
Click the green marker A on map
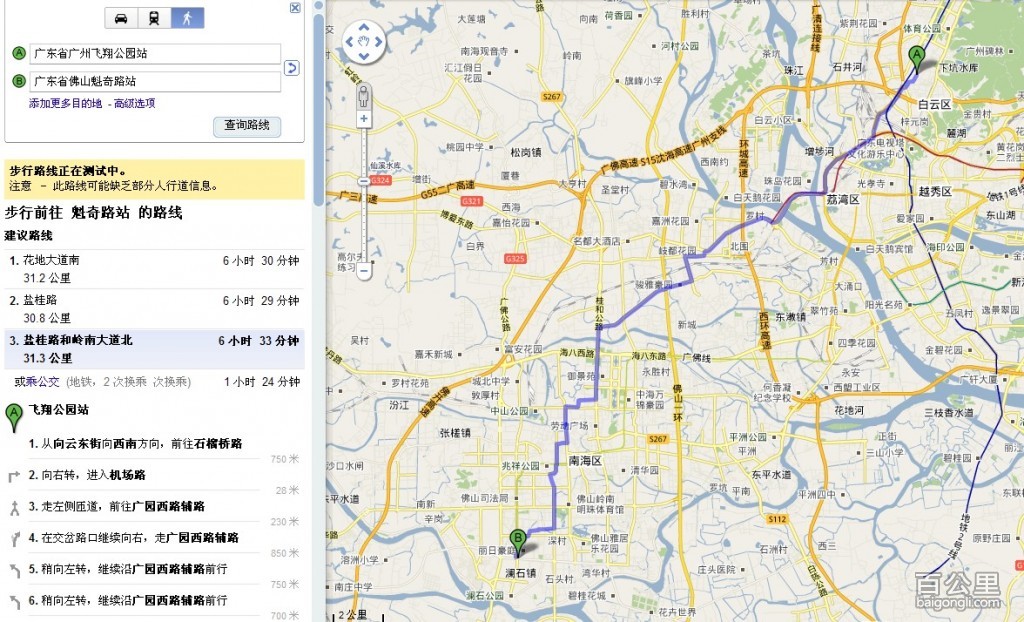coord(917,58)
